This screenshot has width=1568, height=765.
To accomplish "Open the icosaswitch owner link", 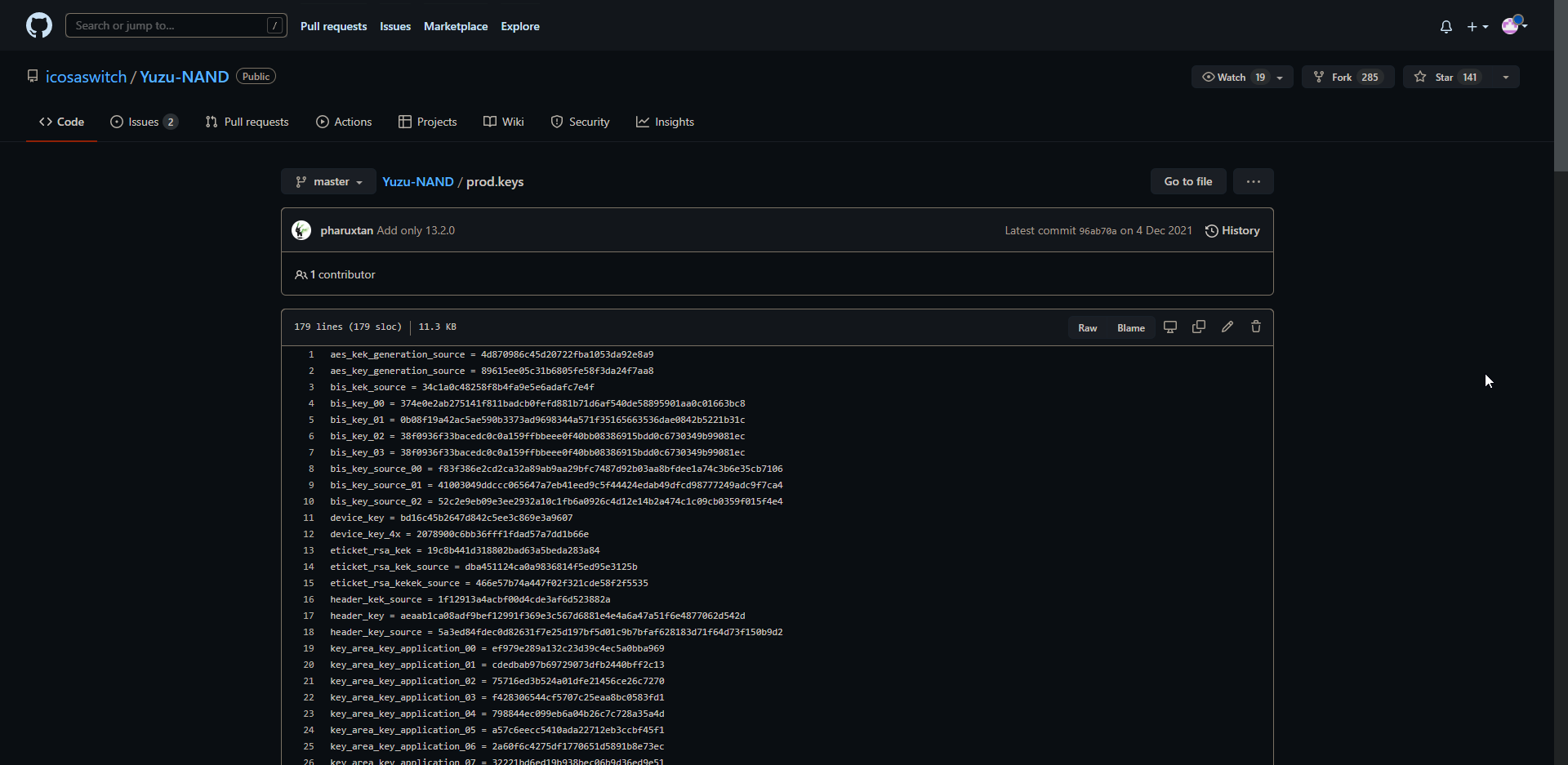I will 86,77.
